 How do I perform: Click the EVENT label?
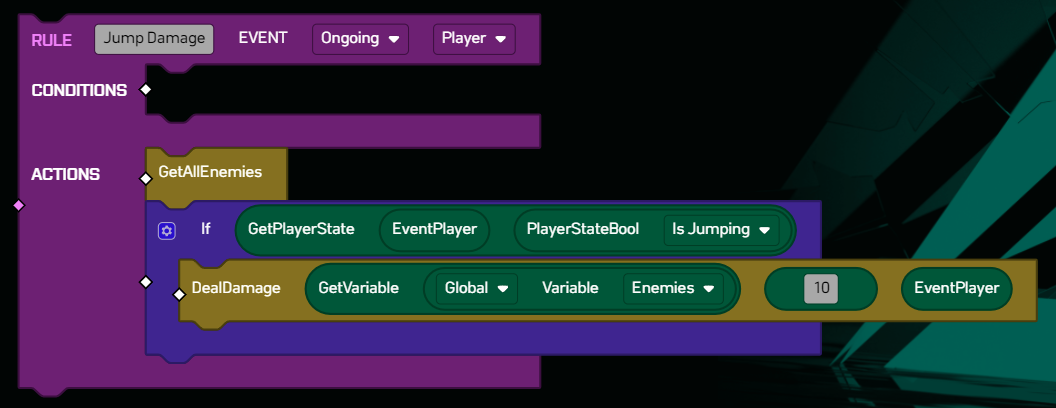click(263, 38)
